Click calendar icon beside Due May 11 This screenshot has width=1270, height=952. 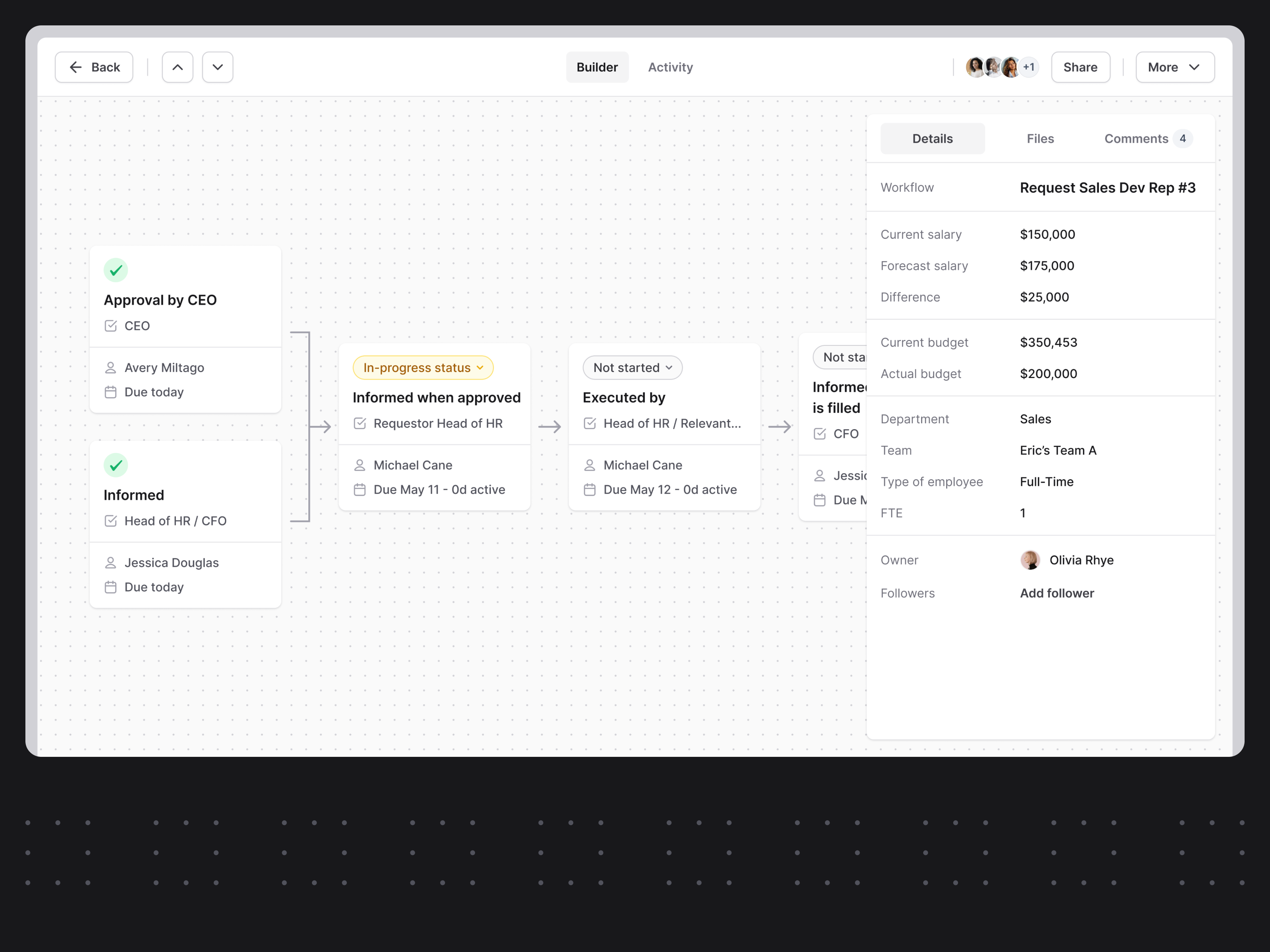tap(360, 489)
